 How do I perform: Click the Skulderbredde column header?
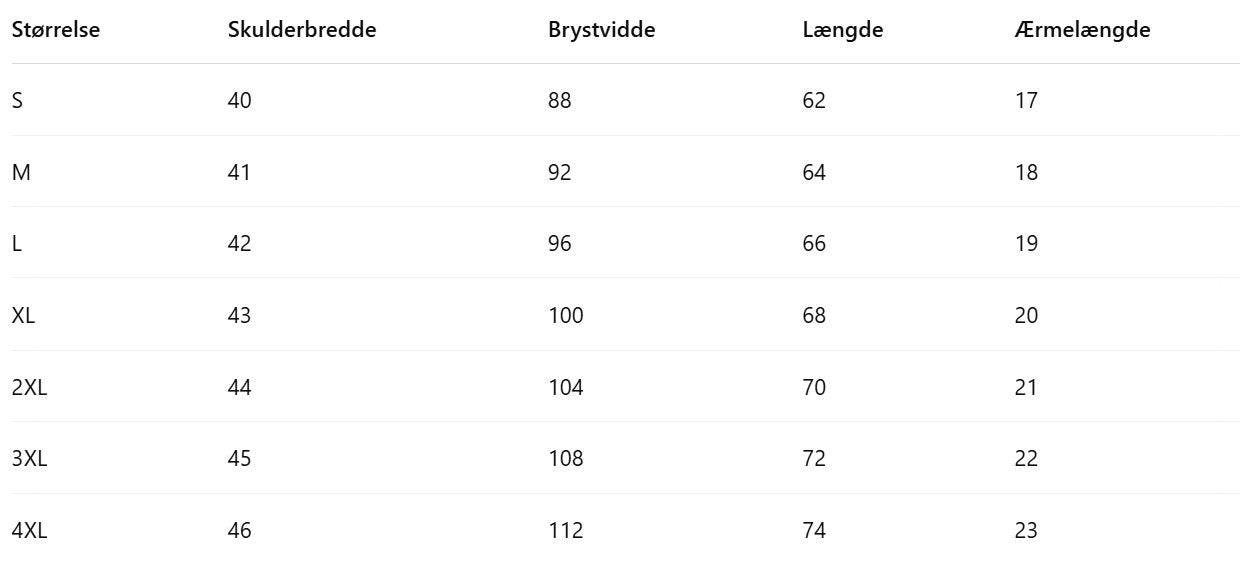click(302, 30)
